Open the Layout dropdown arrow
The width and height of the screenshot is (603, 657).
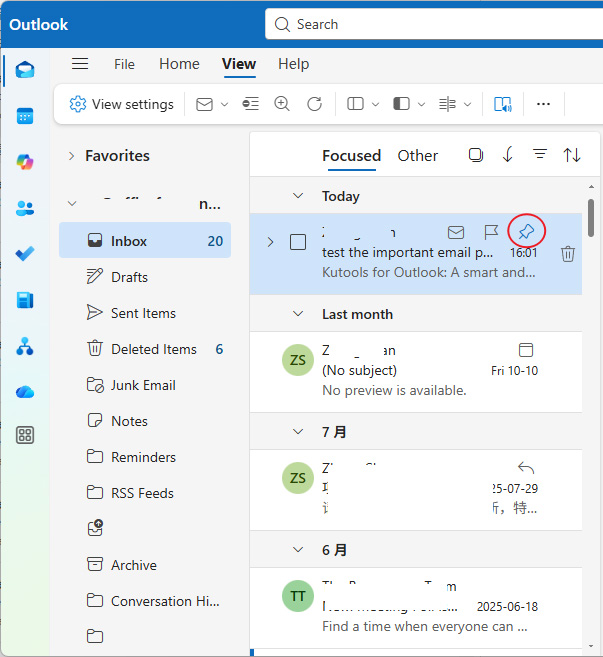tap(375, 104)
